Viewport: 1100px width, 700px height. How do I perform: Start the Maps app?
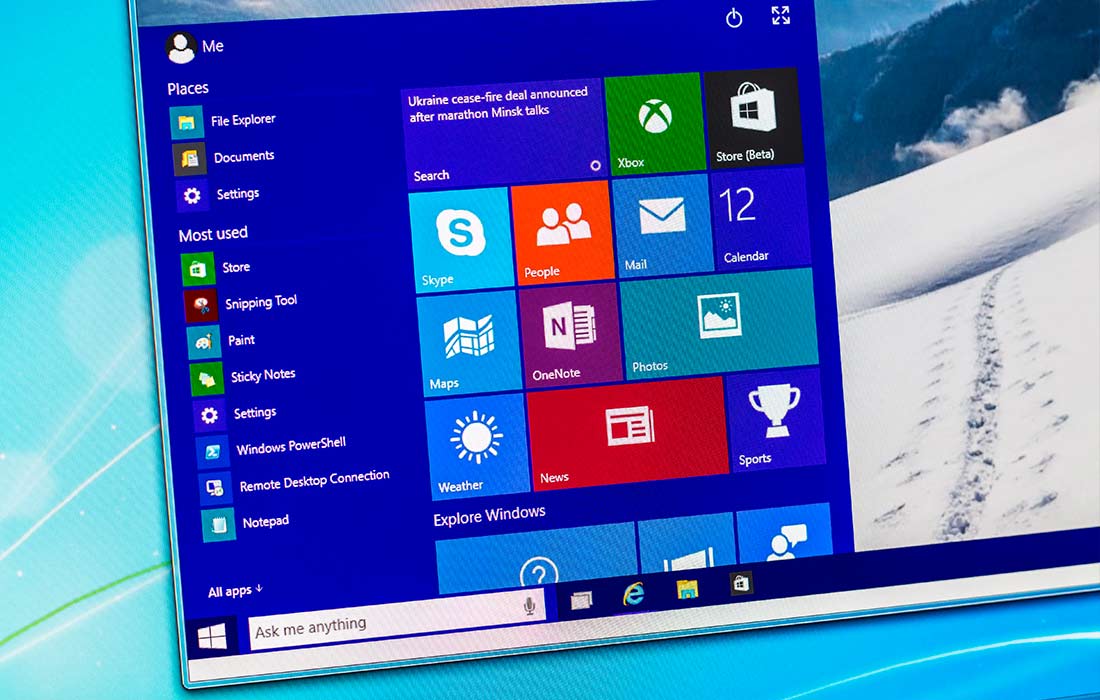(x=468, y=335)
